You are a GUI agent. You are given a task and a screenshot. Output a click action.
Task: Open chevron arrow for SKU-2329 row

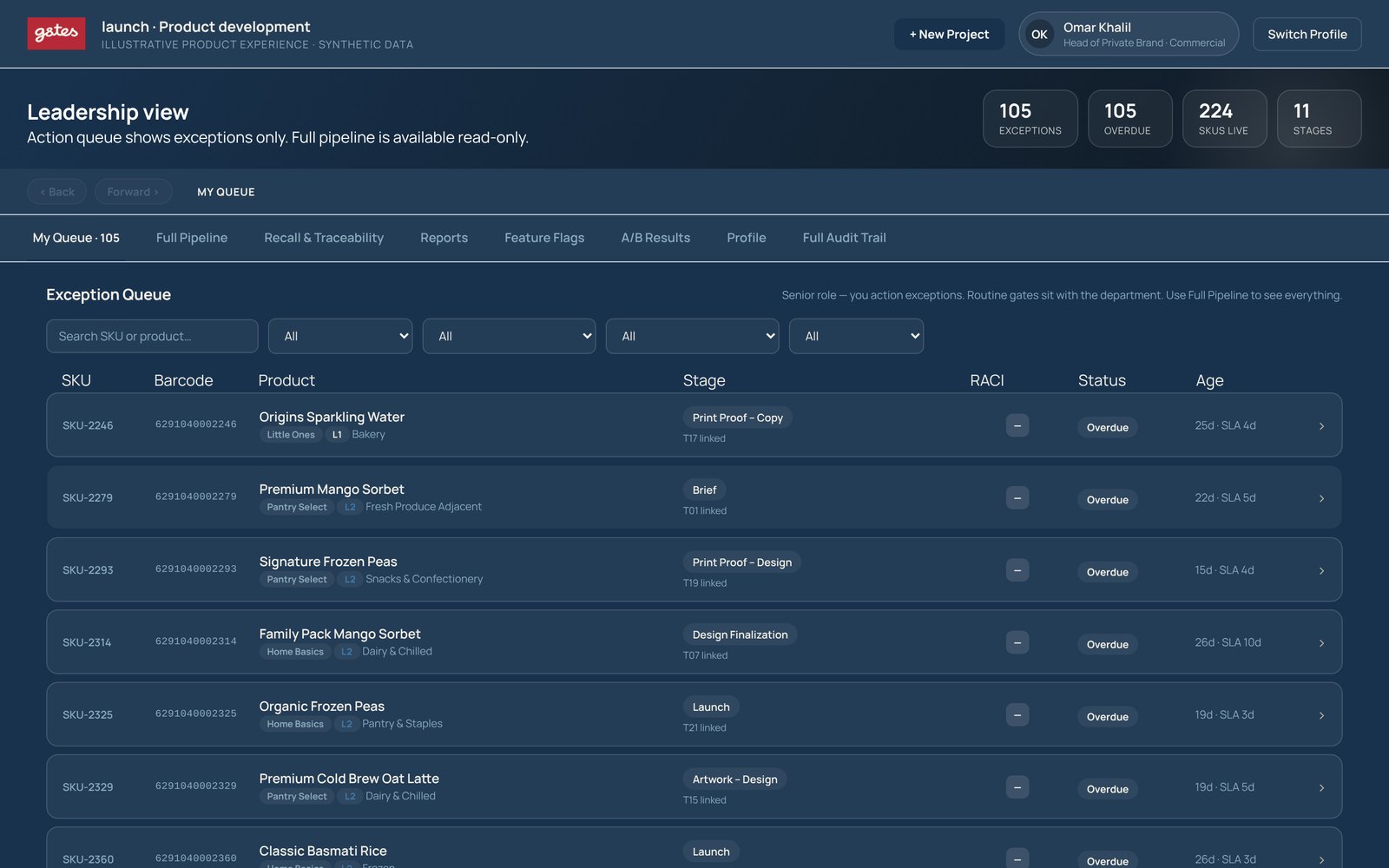(x=1321, y=787)
